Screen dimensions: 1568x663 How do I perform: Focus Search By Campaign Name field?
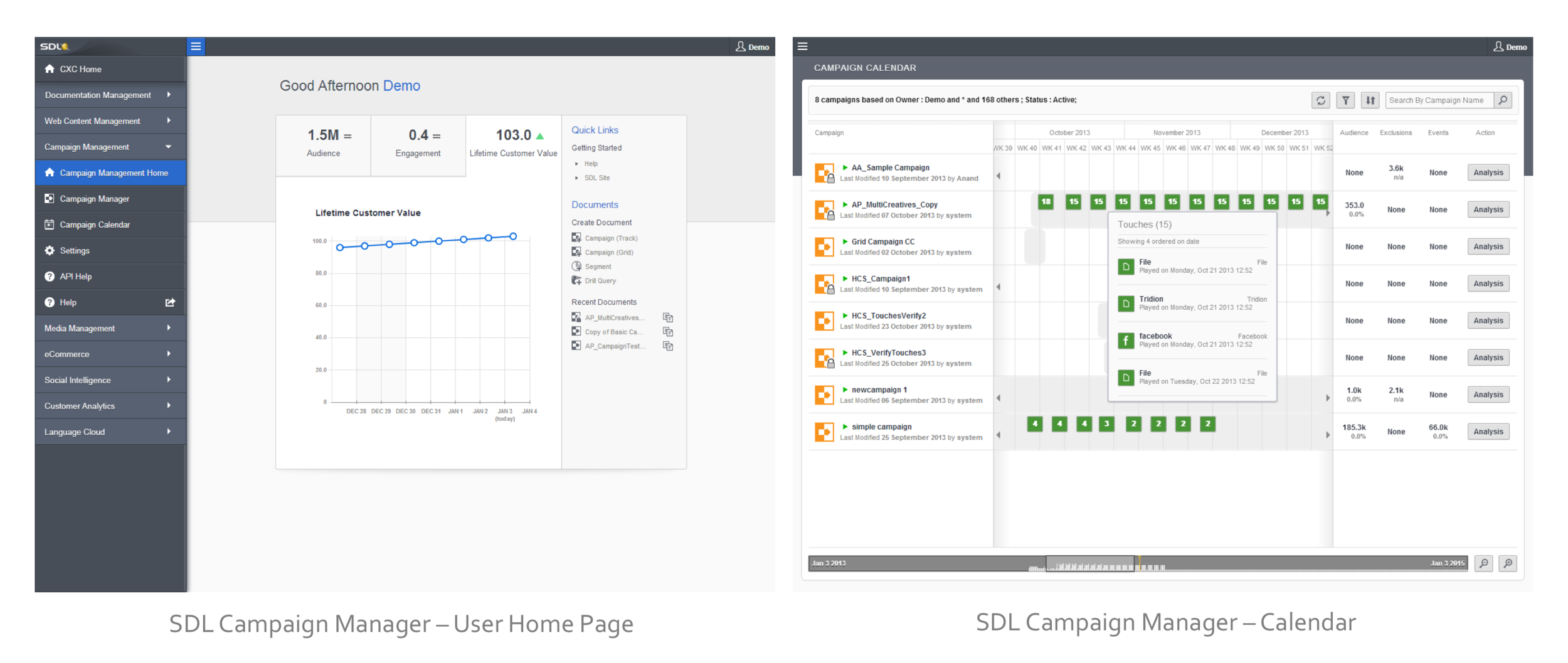[1440, 100]
